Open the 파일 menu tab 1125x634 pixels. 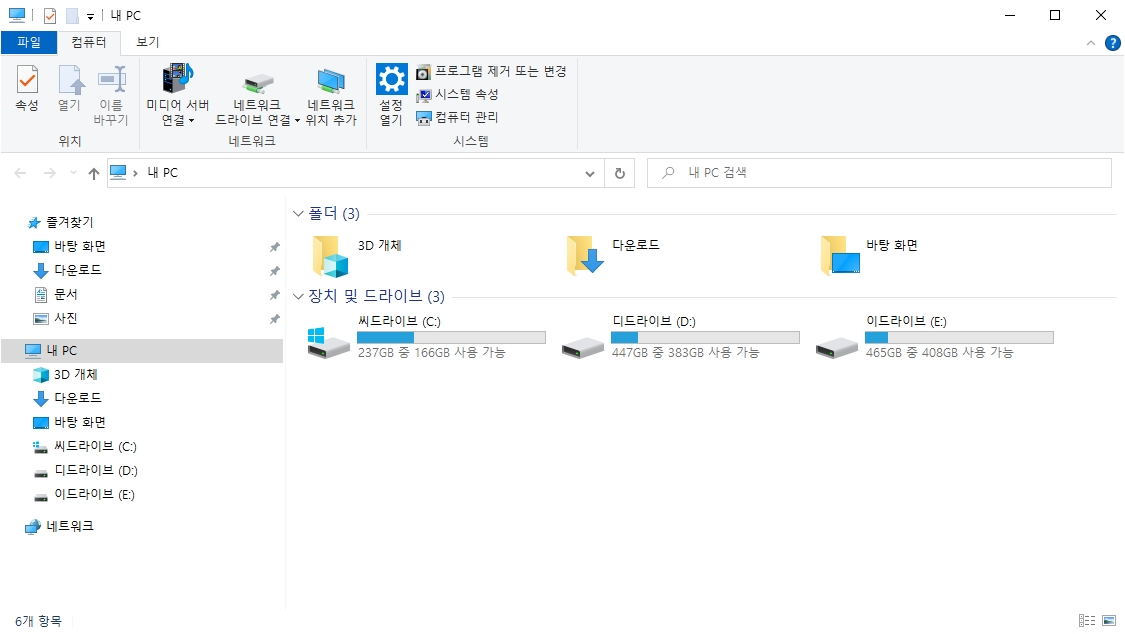pos(29,42)
